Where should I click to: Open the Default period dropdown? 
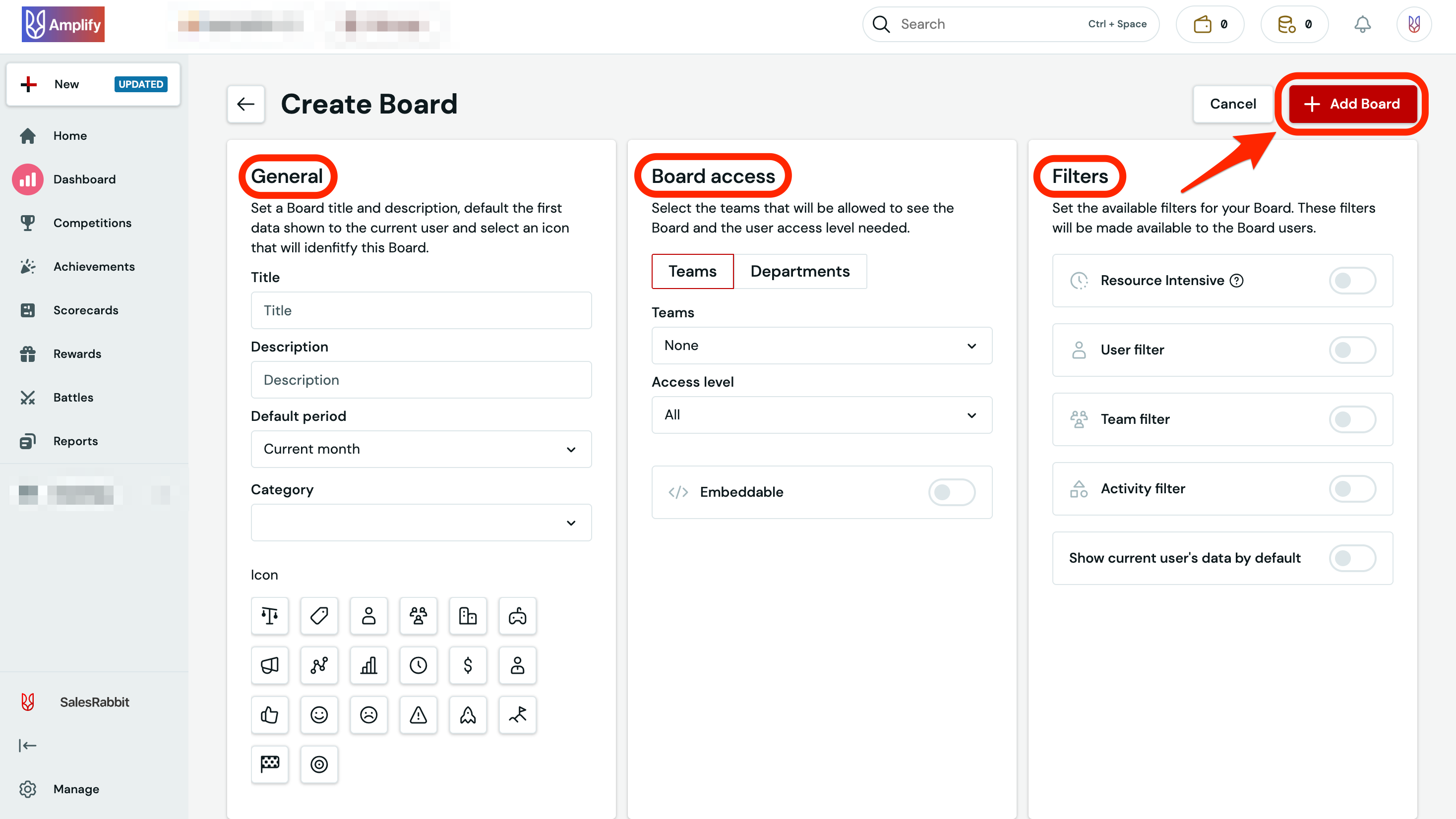click(421, 449)
